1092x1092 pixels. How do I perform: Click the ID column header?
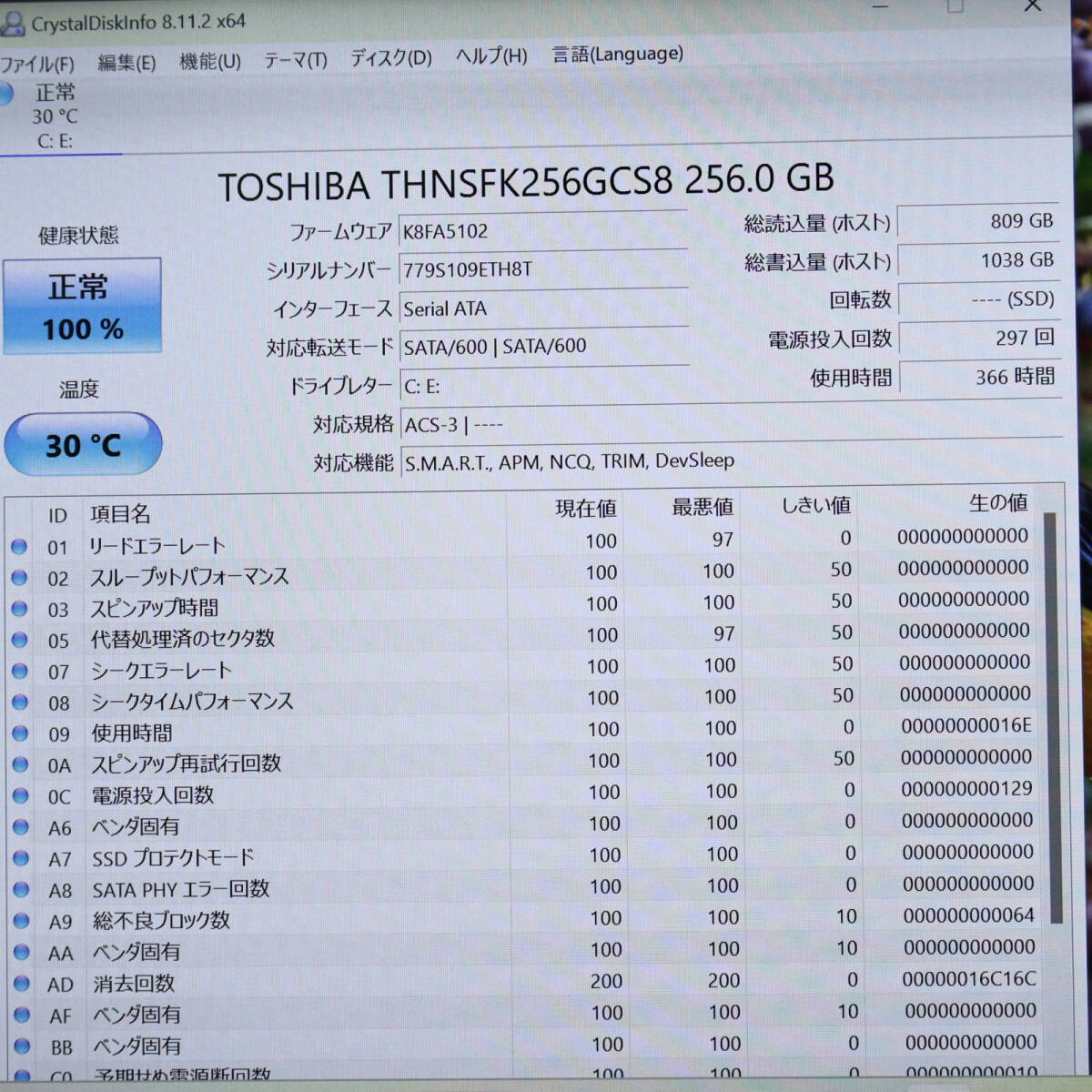[57, 515]
